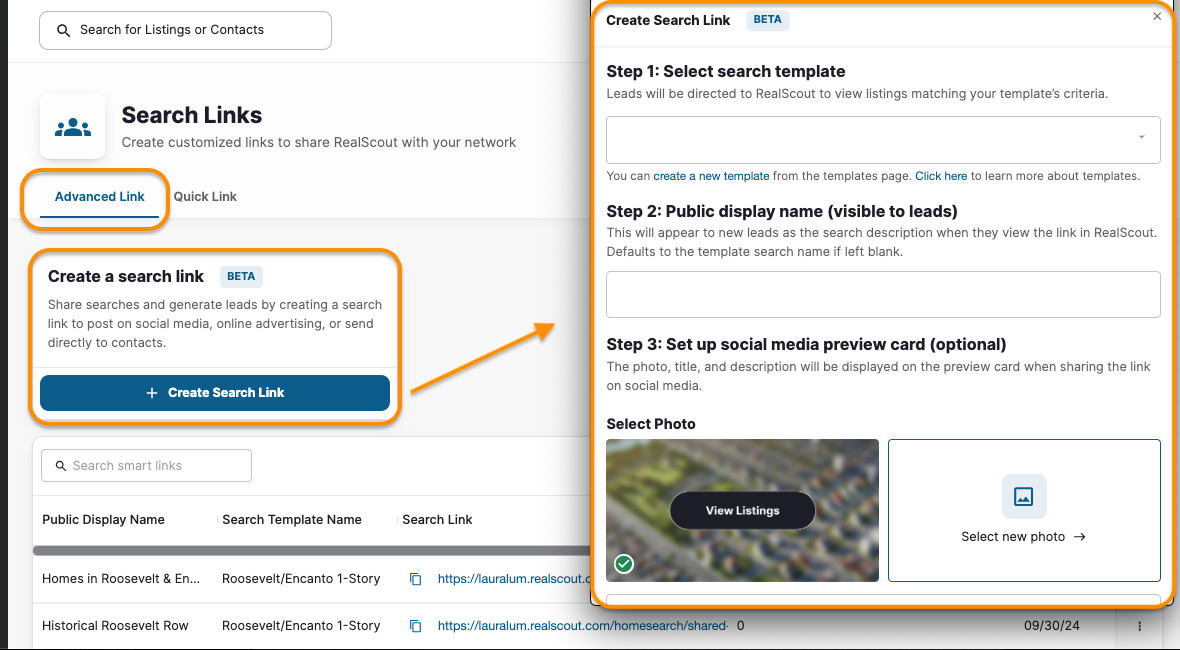
Task: Click the View Listings button on photo
Action: point(742,511)
